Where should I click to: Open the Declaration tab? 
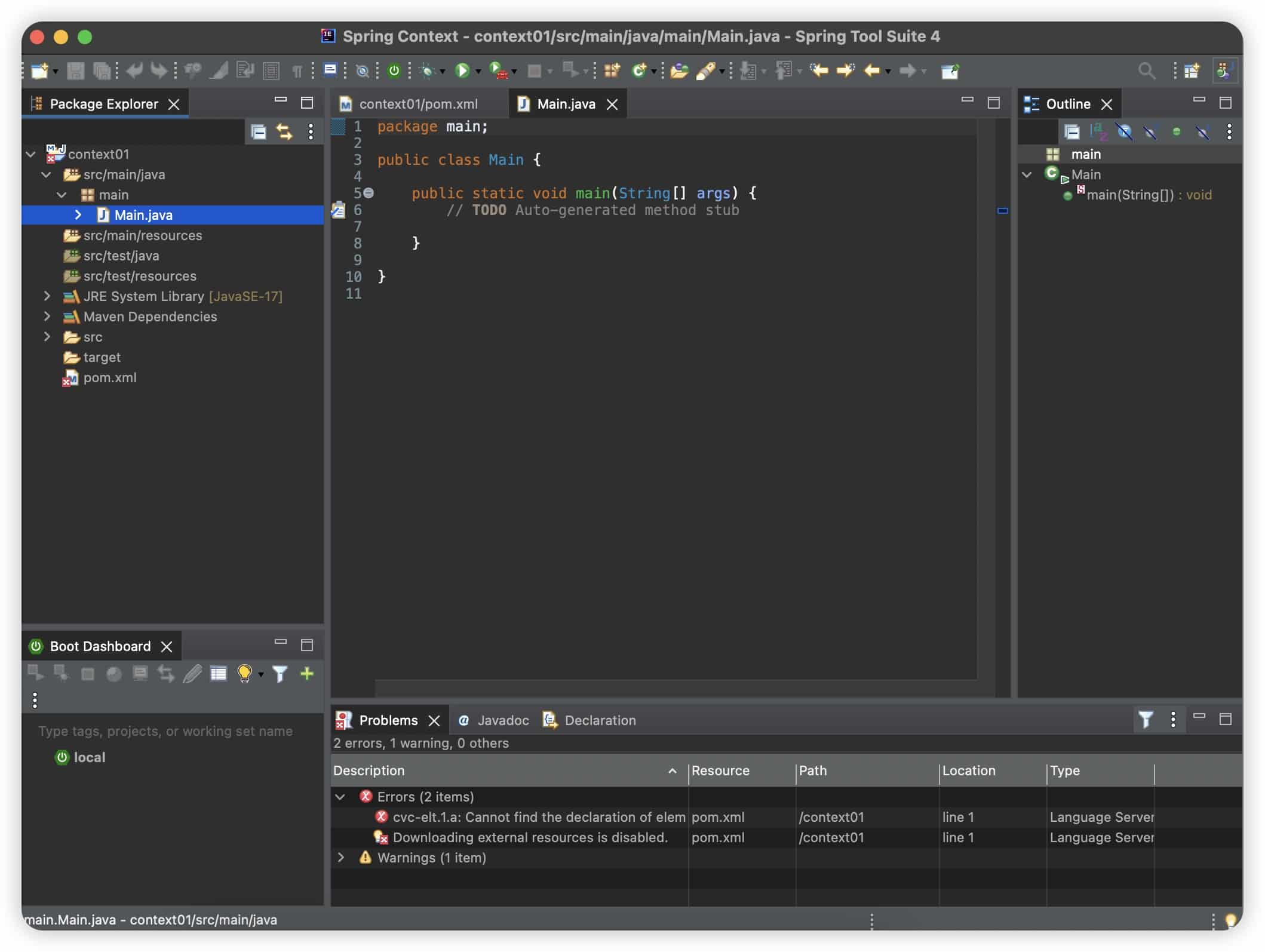589,720
